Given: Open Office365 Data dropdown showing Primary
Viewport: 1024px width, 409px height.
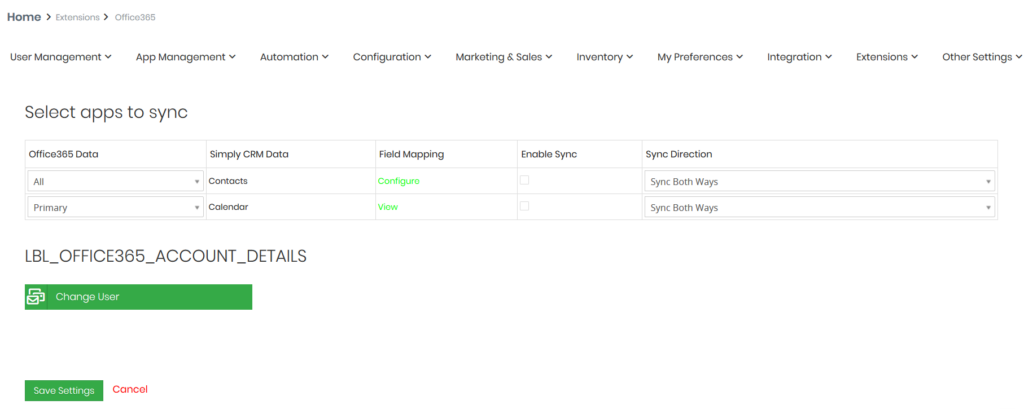Looking at the screenshot, I should (x=116, y=207).
